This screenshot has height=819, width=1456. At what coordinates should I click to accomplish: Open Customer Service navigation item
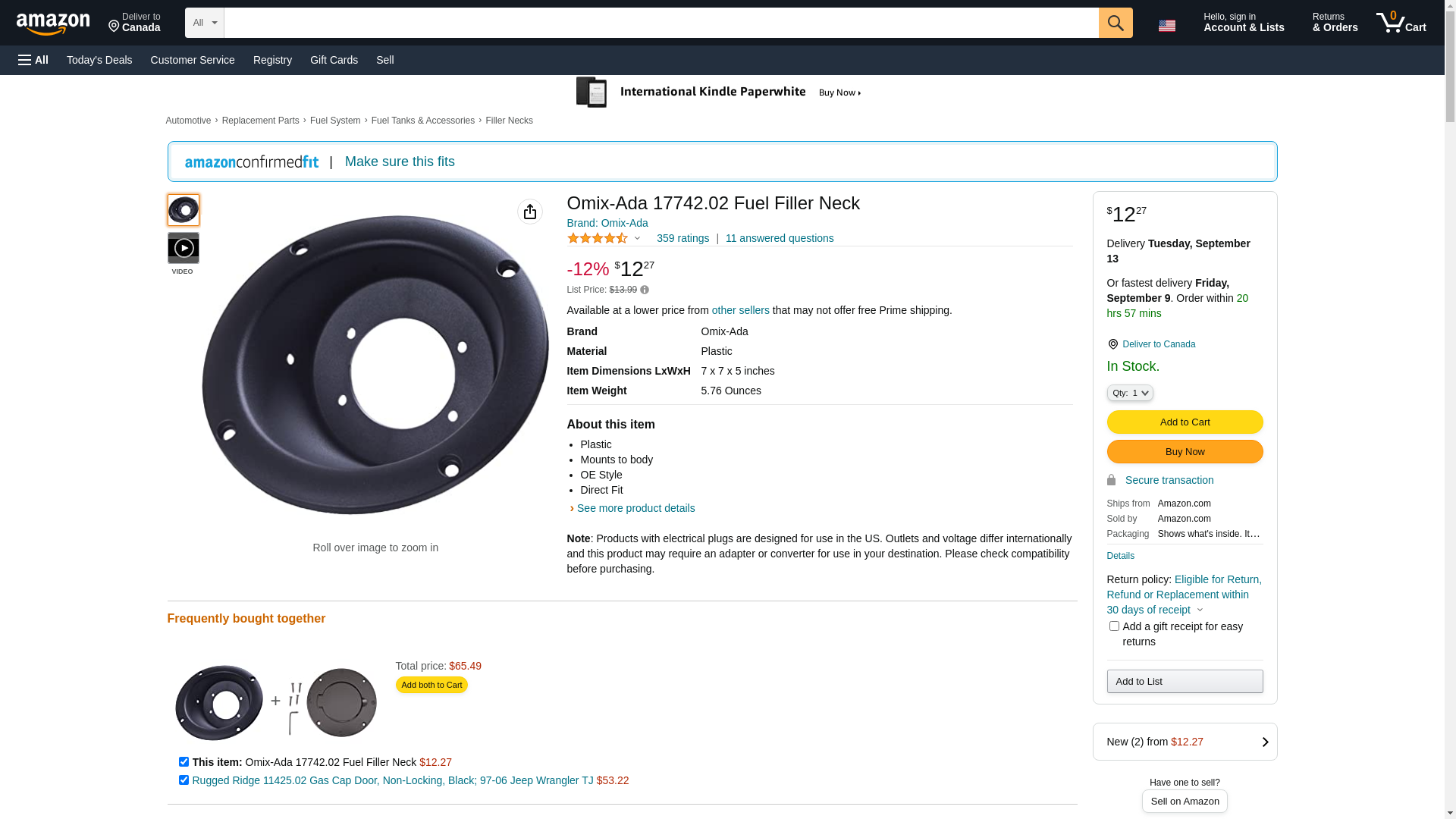coord(193,60)
